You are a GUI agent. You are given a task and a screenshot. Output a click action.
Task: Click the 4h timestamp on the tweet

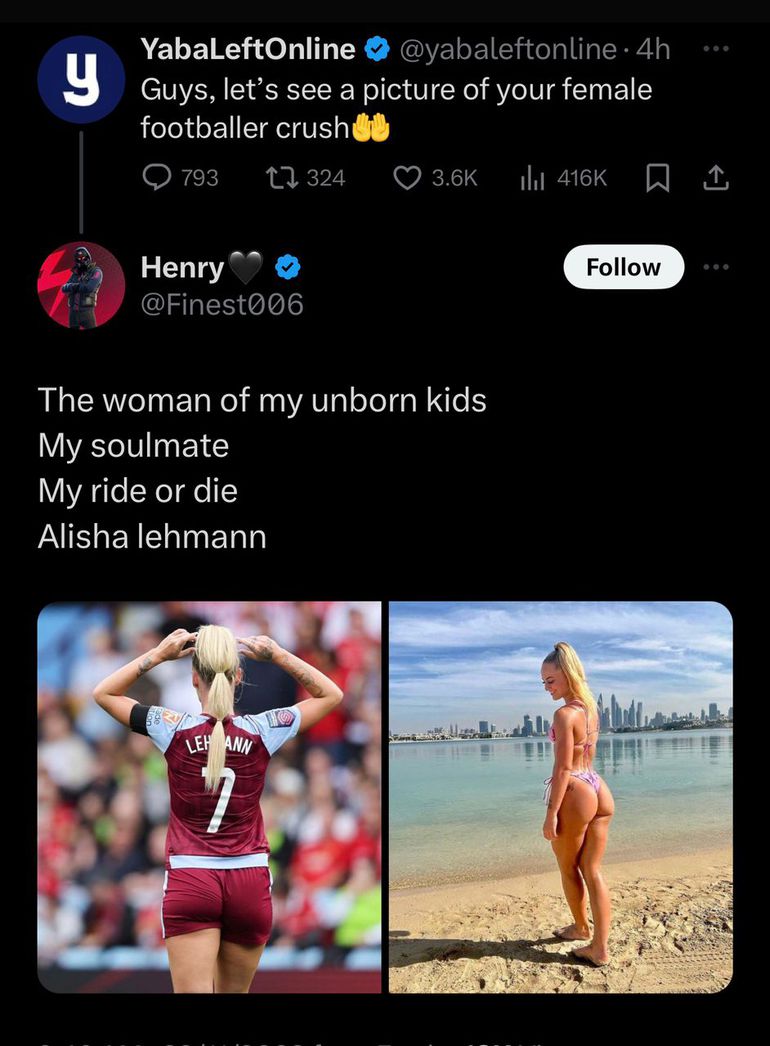coord(655,48)
